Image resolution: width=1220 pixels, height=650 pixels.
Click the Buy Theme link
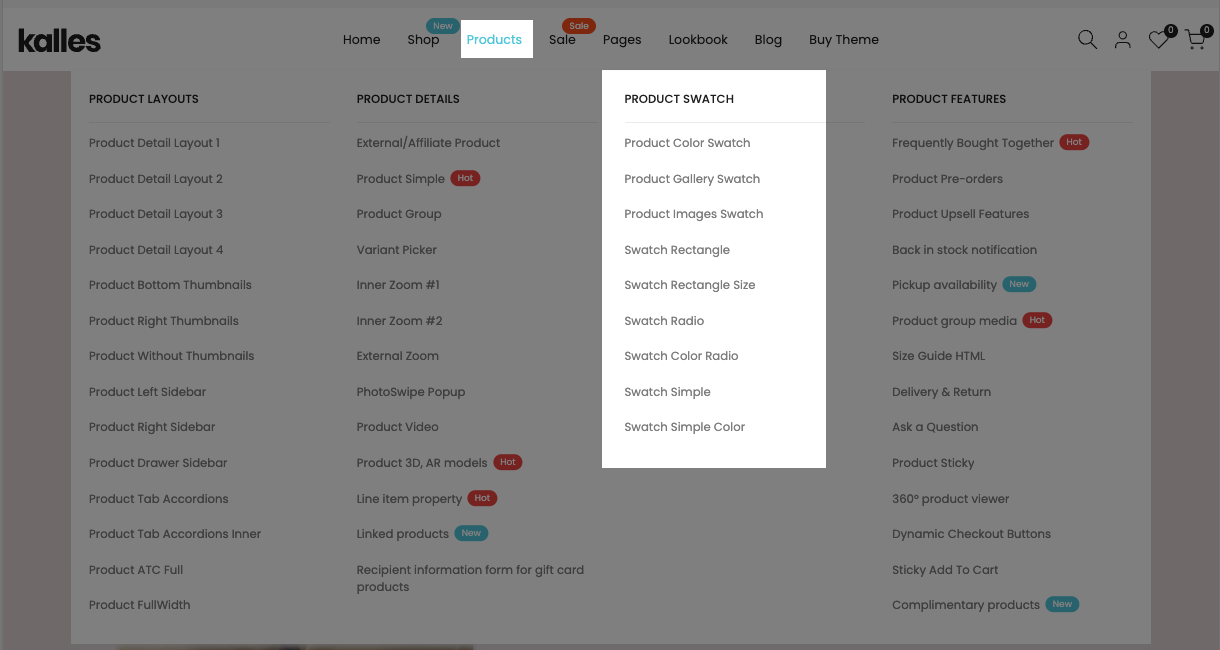pos(844,40)
